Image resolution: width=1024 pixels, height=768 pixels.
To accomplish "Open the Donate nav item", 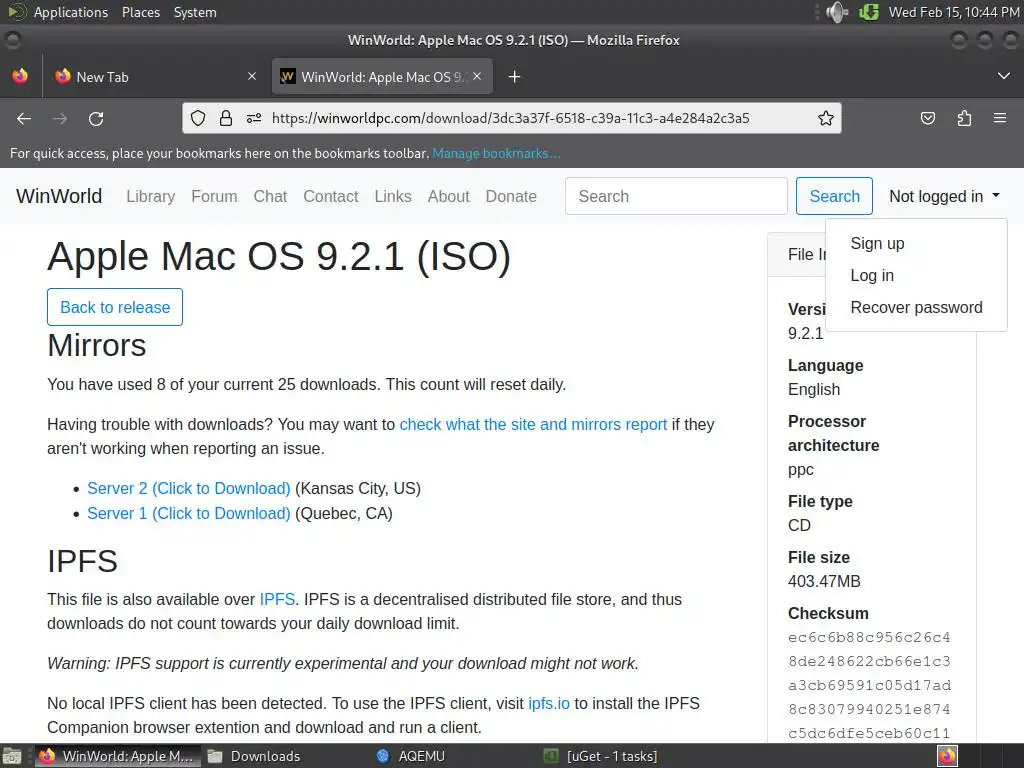I will tap(511, 197).
